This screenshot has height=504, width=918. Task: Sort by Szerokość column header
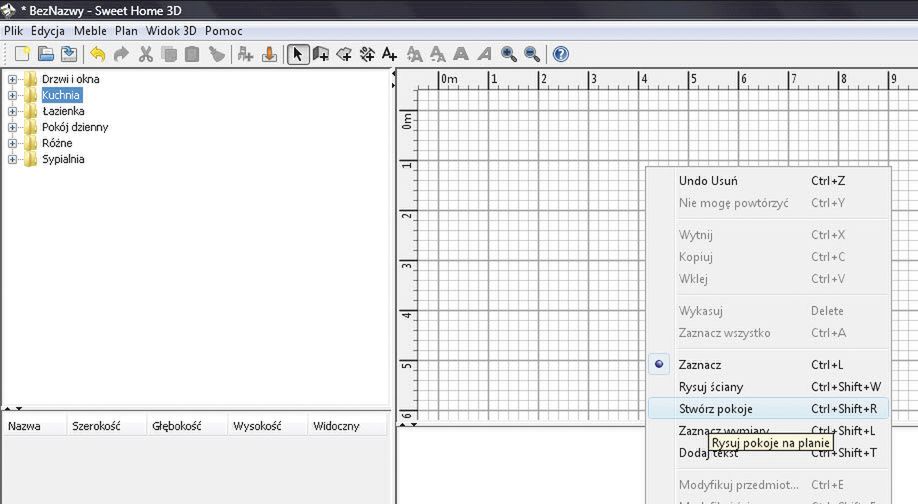coord(107,426)
